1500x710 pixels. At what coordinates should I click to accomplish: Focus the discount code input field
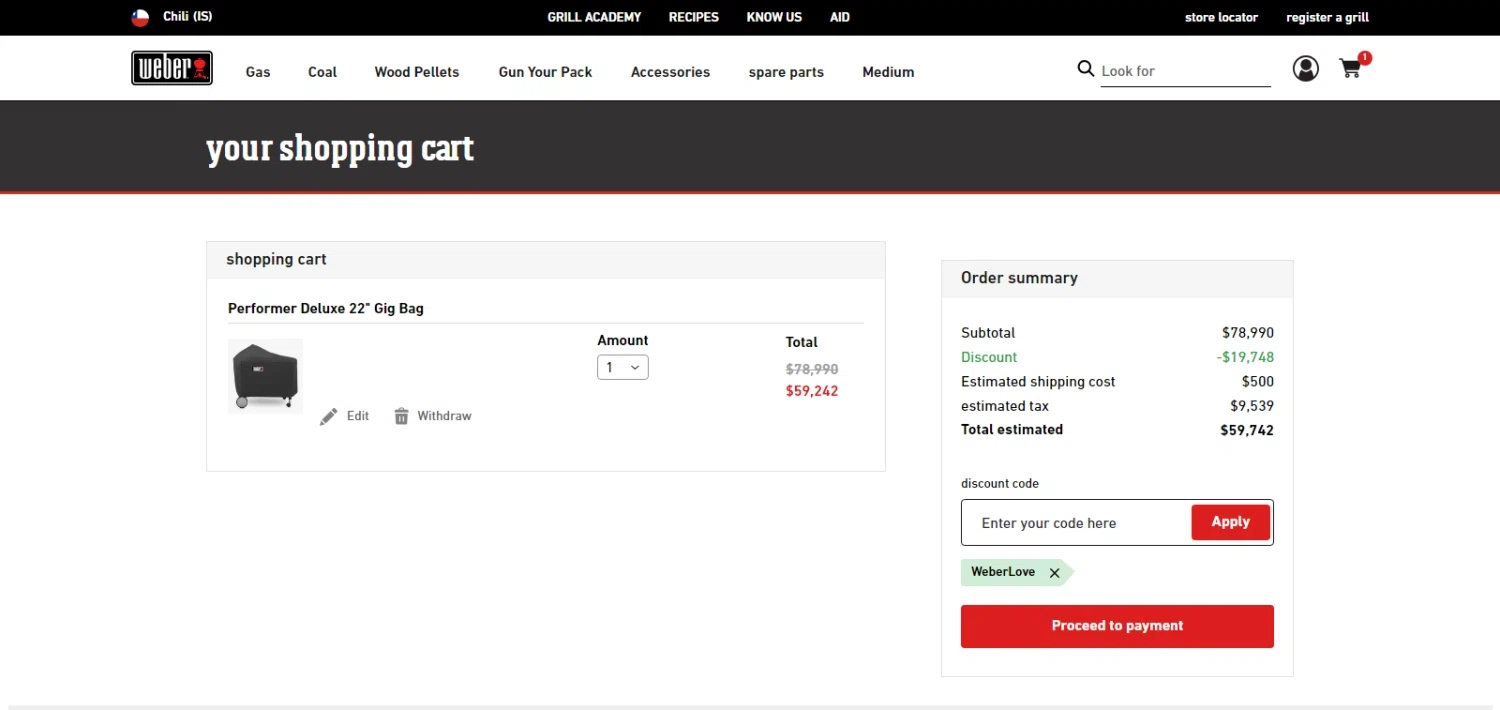1076,523
